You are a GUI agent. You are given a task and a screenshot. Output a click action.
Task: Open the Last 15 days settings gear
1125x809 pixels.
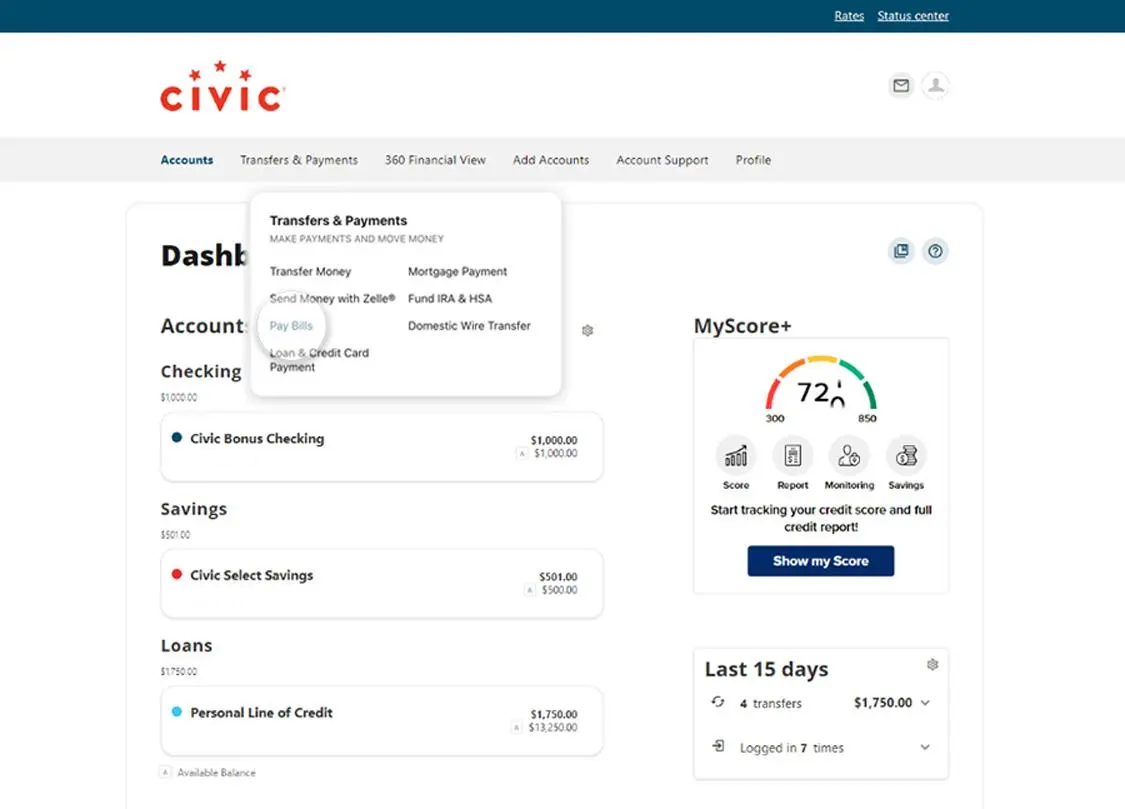(x=932, y=663)
